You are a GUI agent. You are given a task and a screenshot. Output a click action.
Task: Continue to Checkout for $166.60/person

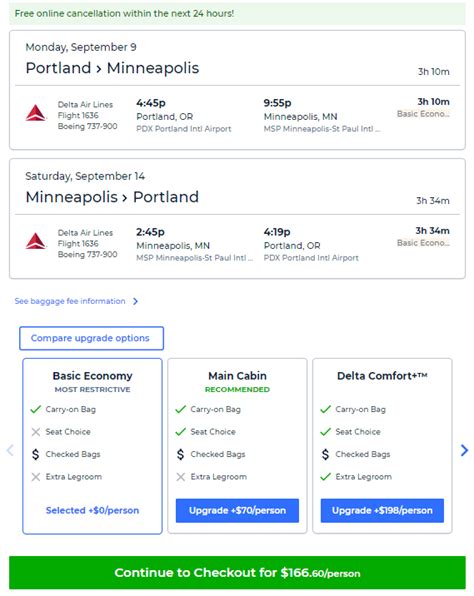(237, 573)
